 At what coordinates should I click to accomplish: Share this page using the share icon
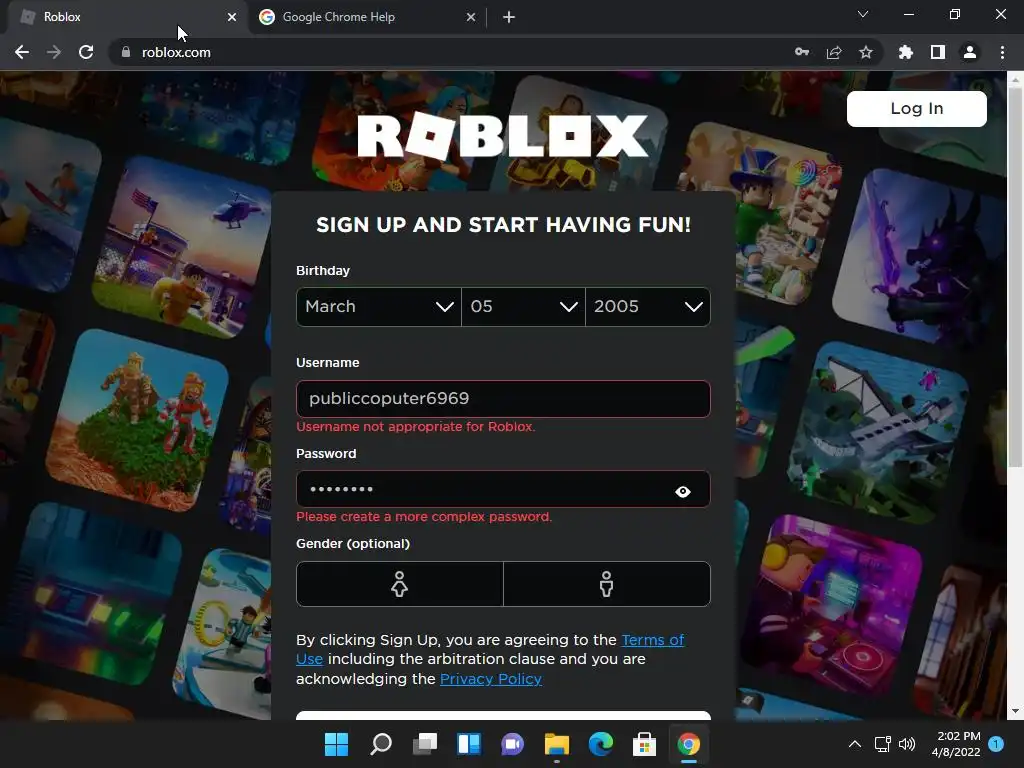(x=834, y=52)
